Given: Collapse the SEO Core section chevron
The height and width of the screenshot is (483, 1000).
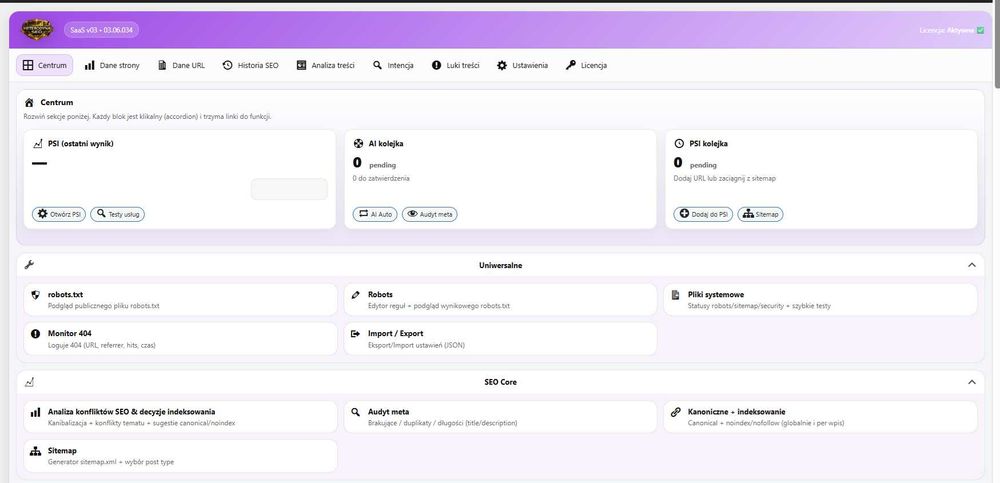Looking at the screenshot, I should click(x=971, y=382).
